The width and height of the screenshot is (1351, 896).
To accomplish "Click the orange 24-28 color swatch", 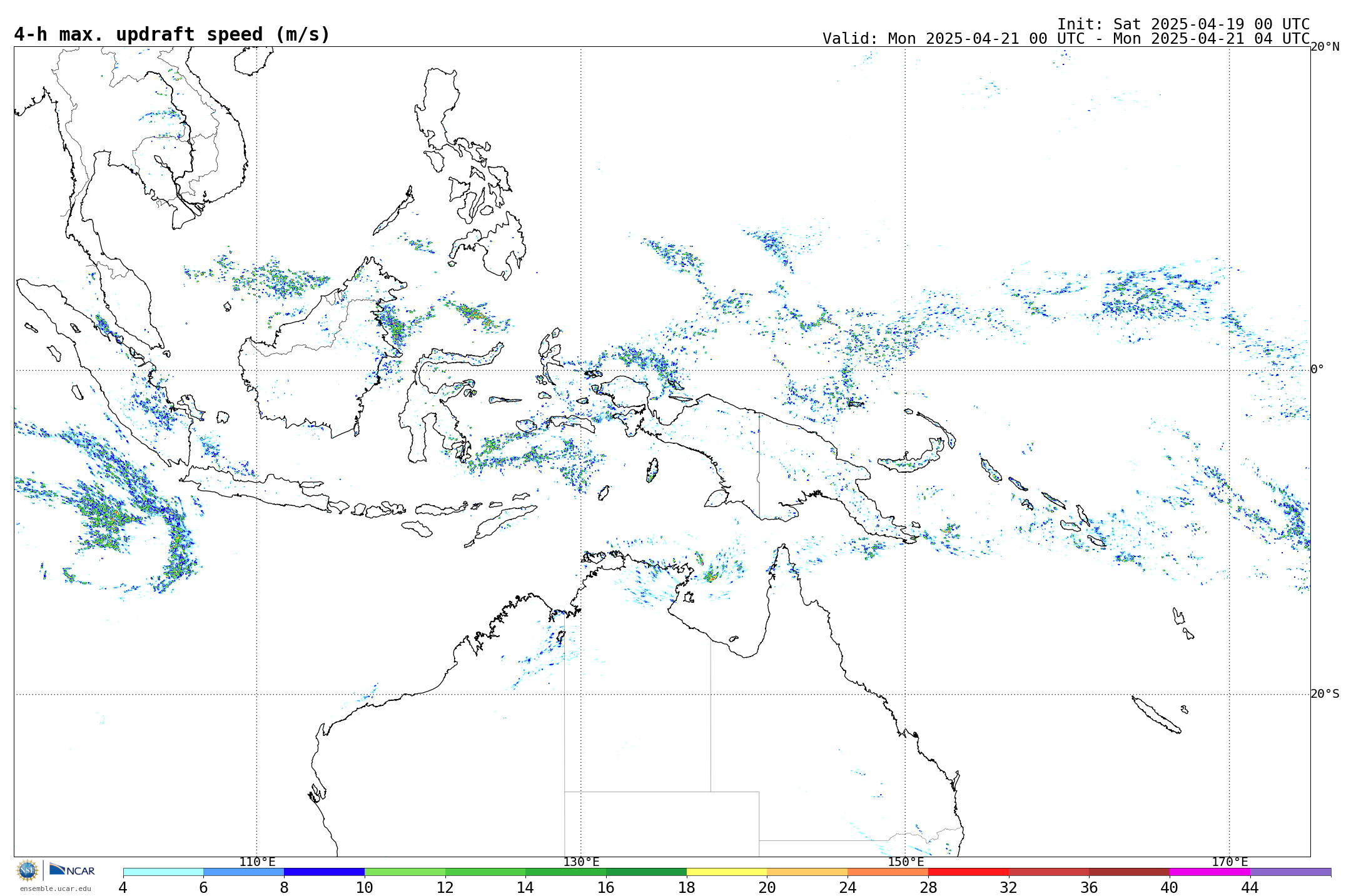I will [x=888, y=872].
